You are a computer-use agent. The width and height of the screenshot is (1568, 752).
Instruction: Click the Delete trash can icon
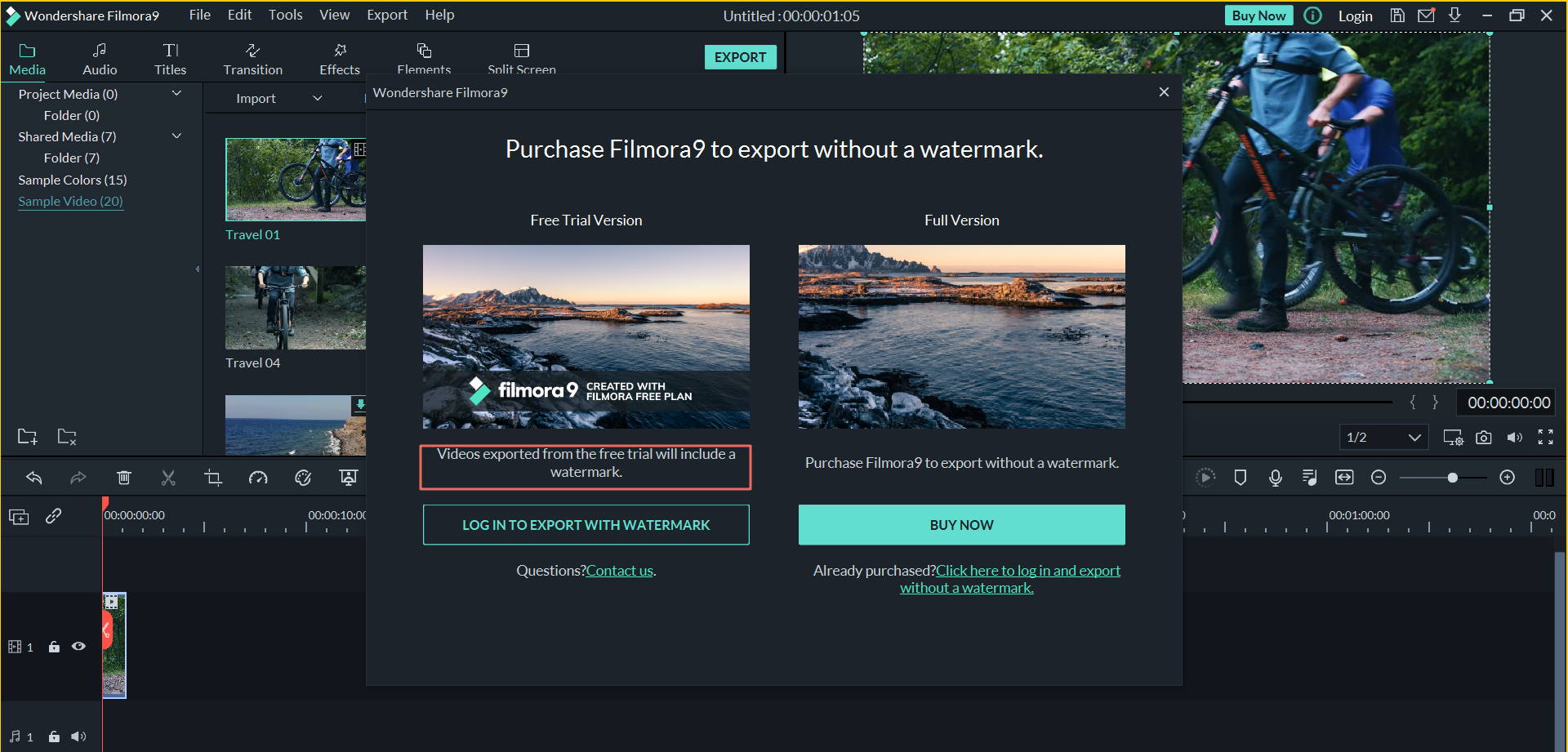click(124, 478)
